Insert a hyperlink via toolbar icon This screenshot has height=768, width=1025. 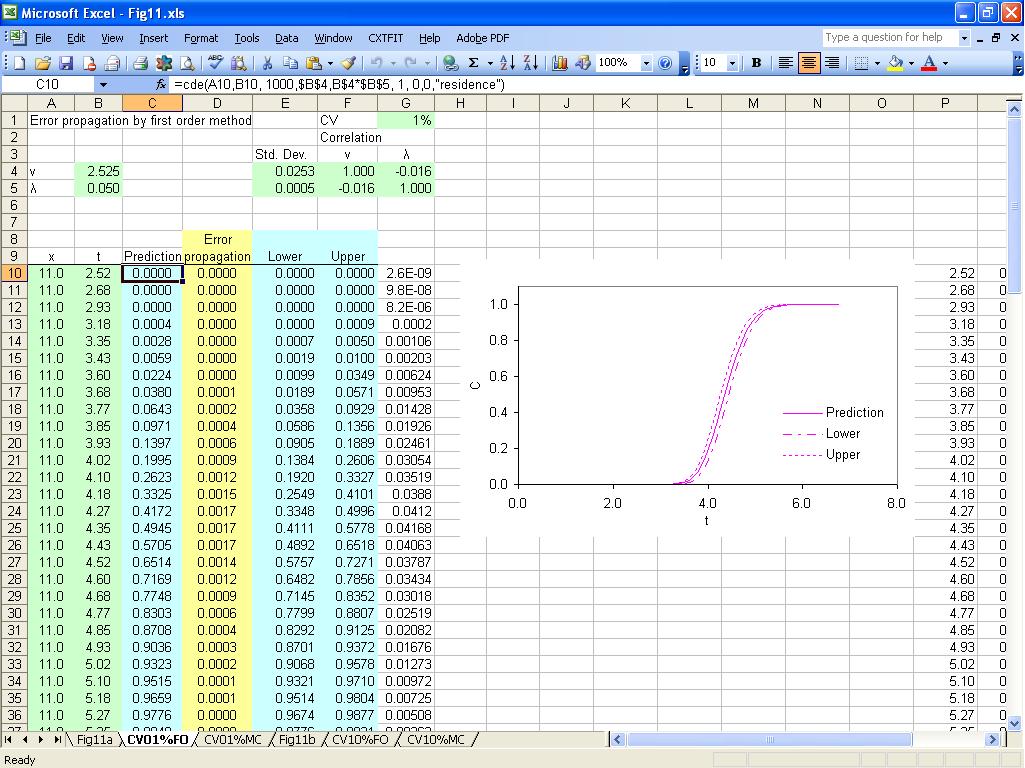click(x=449, y=63)
